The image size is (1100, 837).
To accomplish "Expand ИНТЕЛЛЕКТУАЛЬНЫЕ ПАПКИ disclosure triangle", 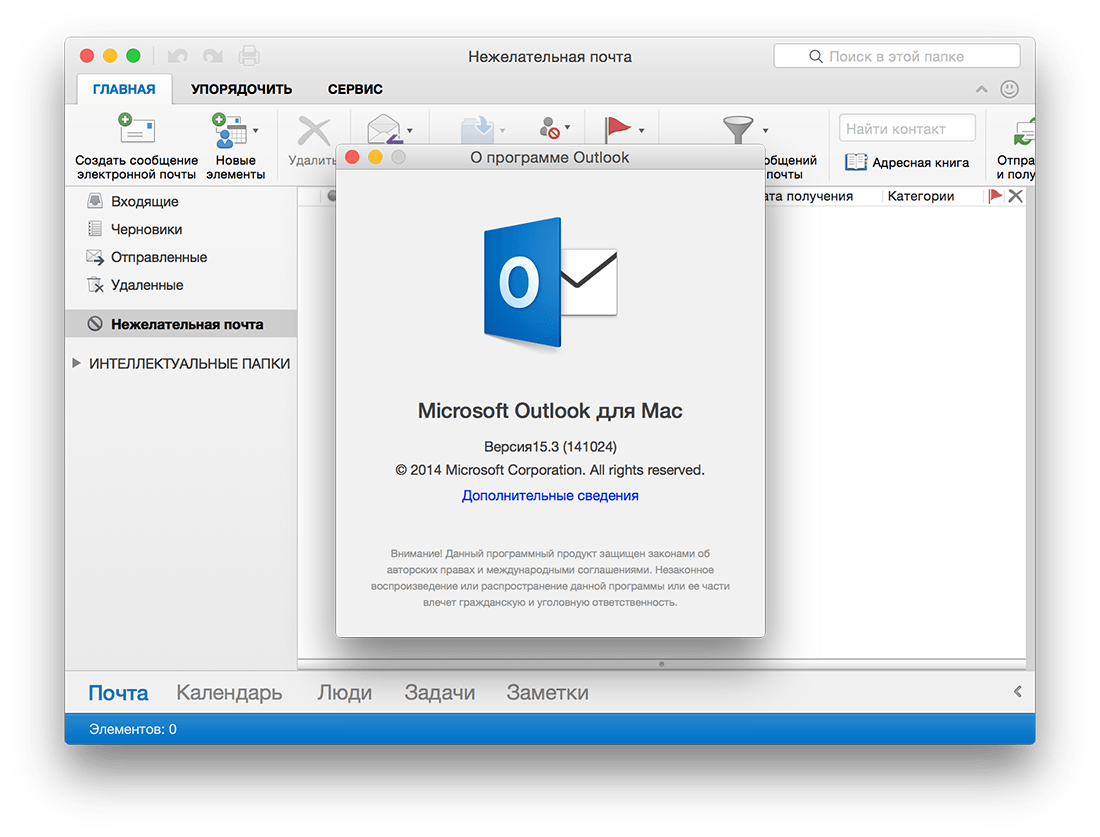I will [x=76, y=363].
